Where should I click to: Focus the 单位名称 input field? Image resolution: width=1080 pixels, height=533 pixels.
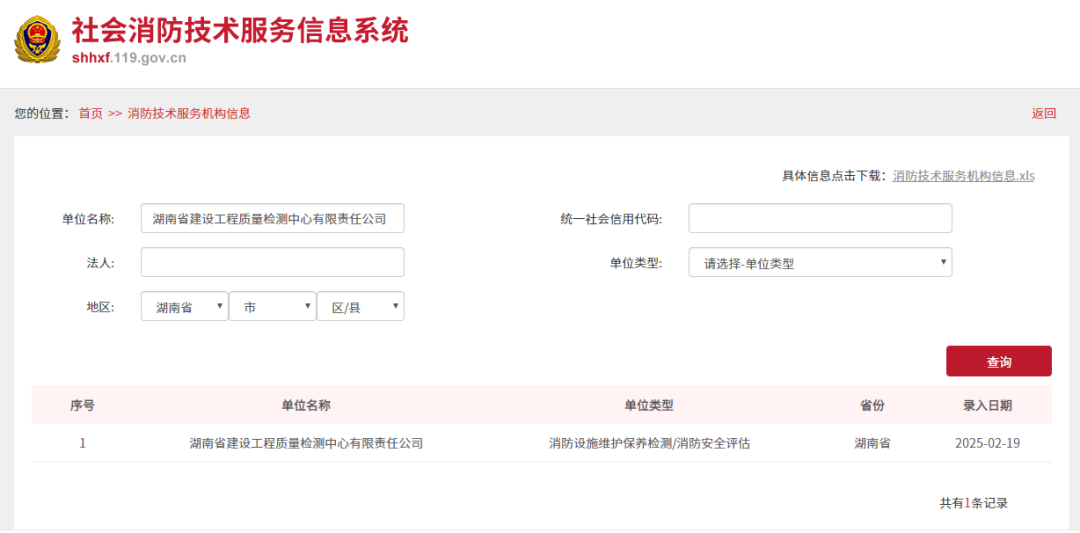(273, 218)
